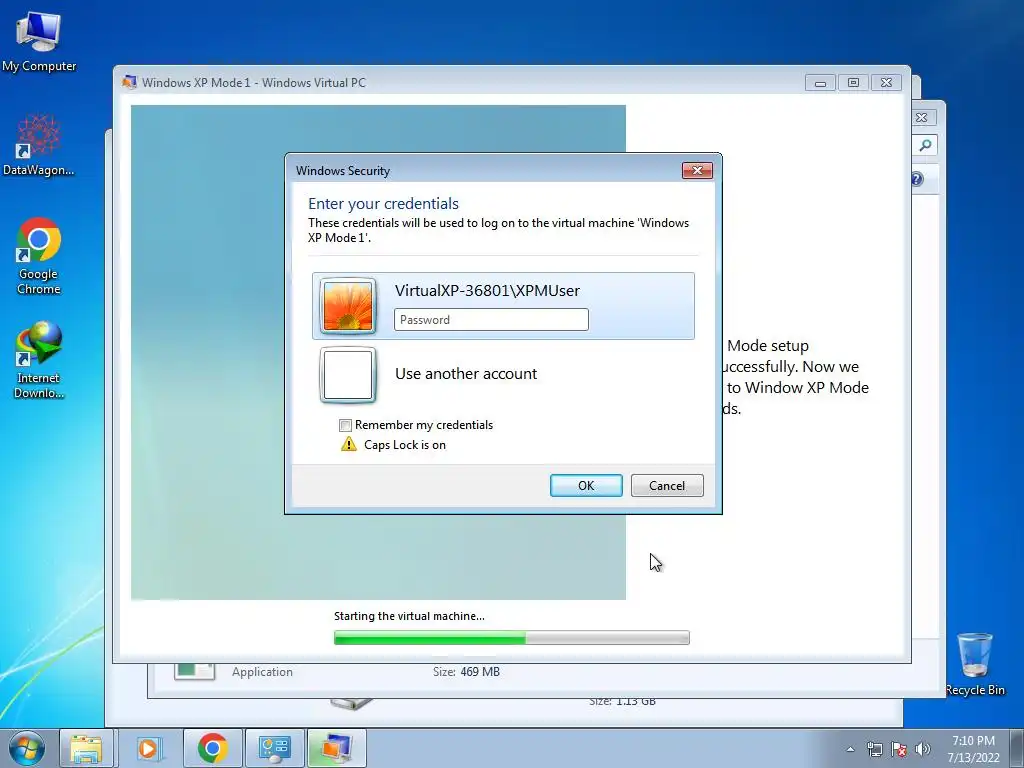Close the Windows Security dialog
Screen dimensions: 1024x768
697,170
